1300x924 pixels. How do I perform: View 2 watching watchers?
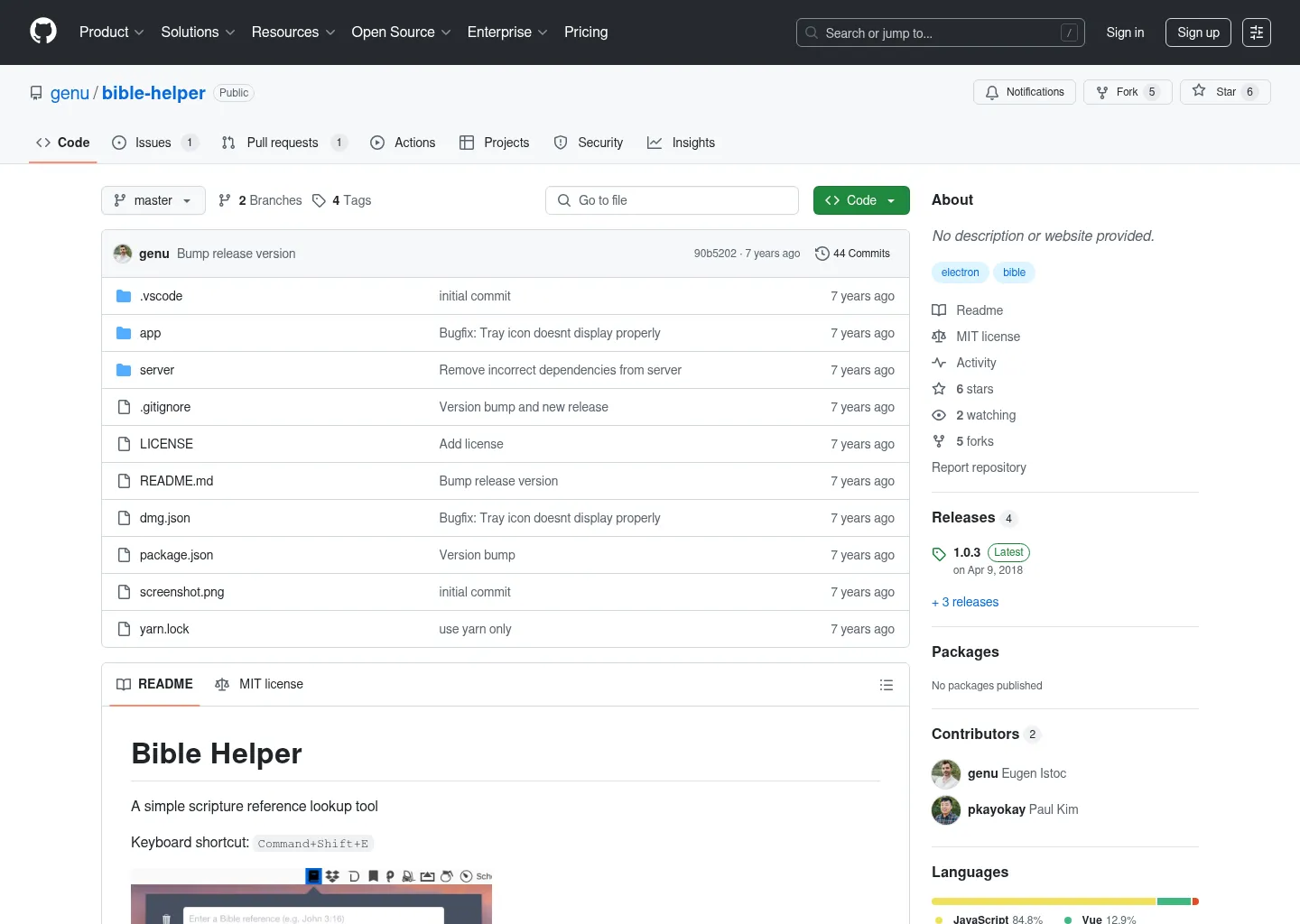(x=974, y=415)
